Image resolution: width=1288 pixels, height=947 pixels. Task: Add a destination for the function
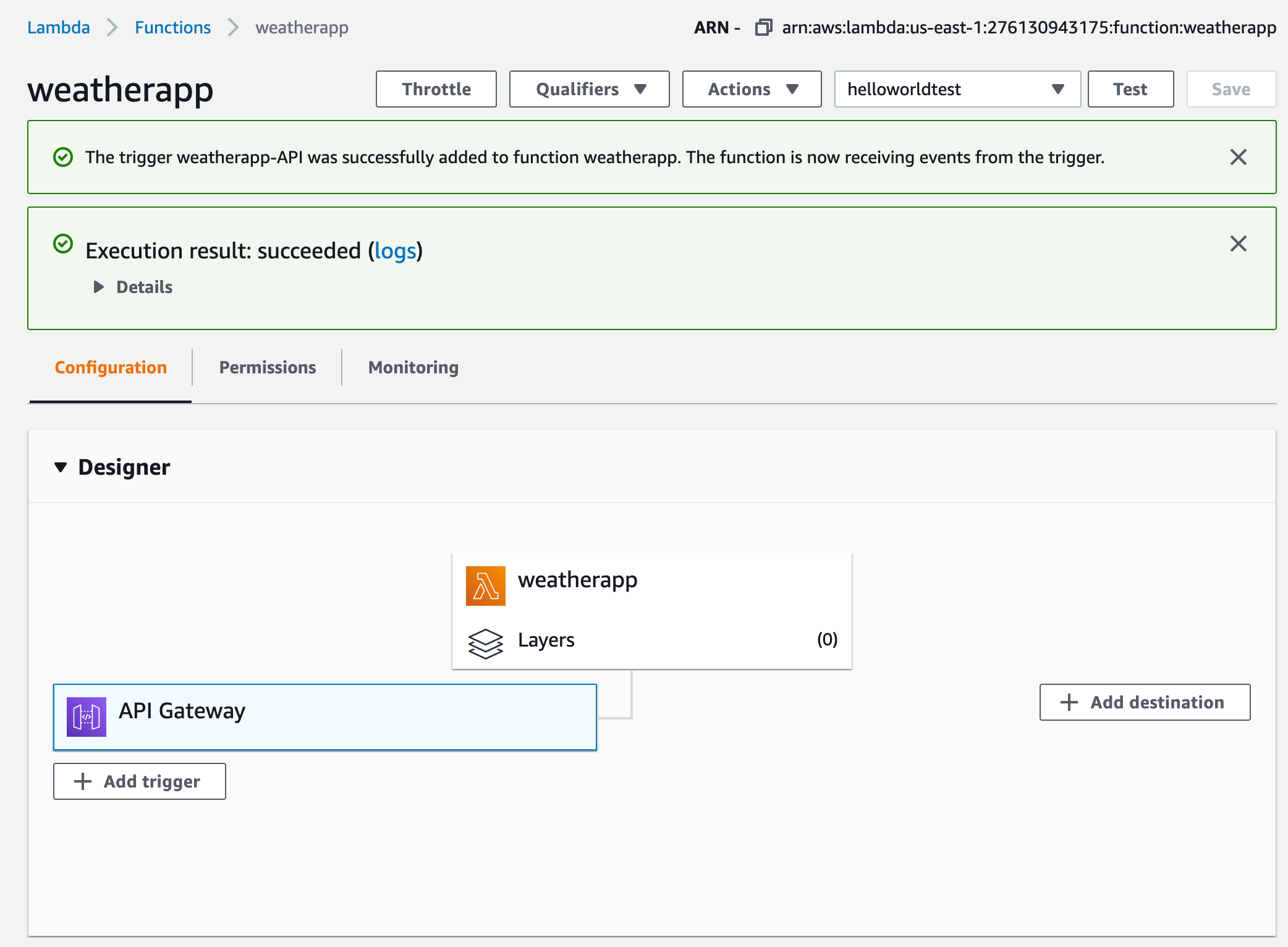pyautogui.click(x=1145, y=702)
